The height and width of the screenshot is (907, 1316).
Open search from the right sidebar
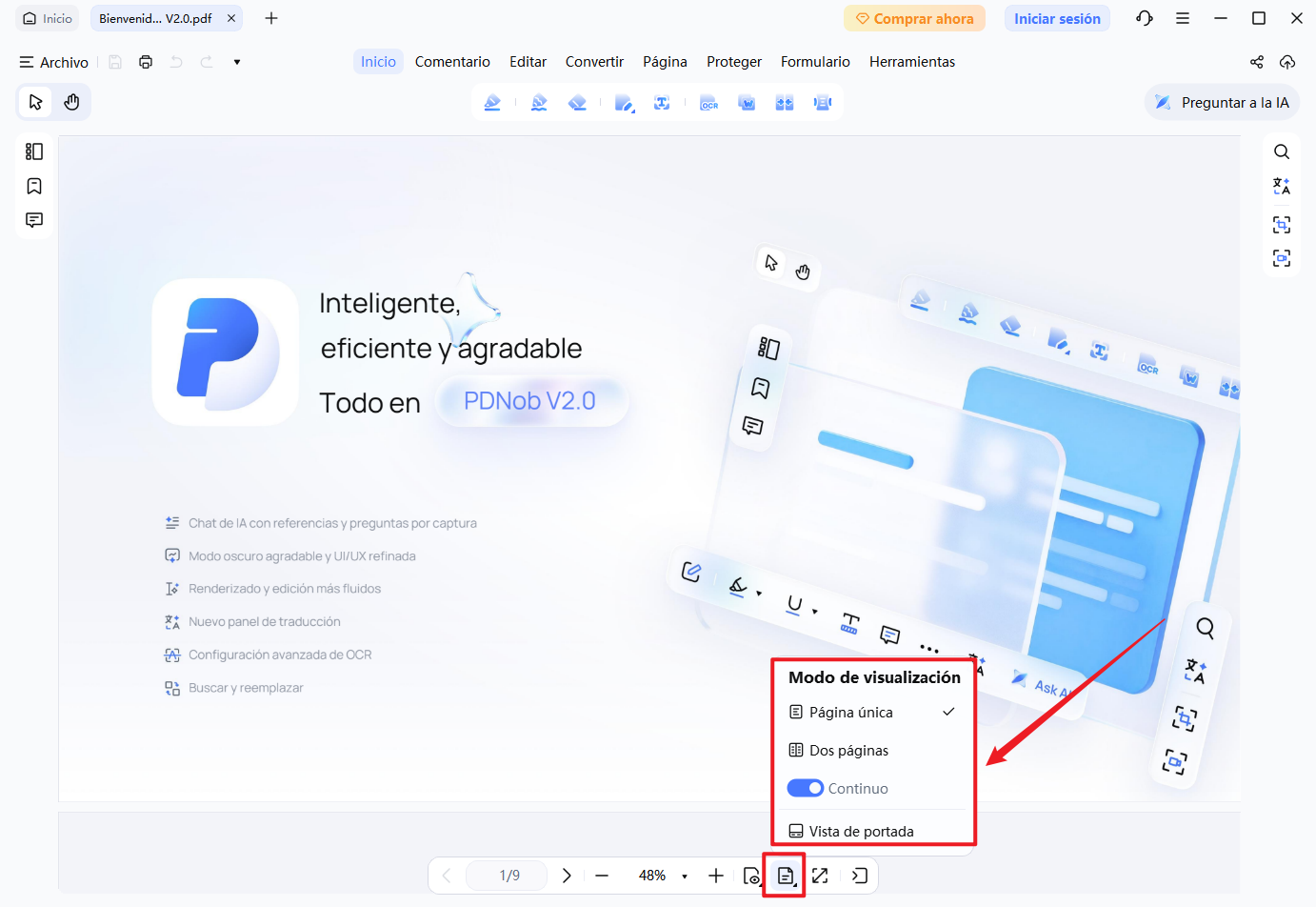coord(1282,151)
